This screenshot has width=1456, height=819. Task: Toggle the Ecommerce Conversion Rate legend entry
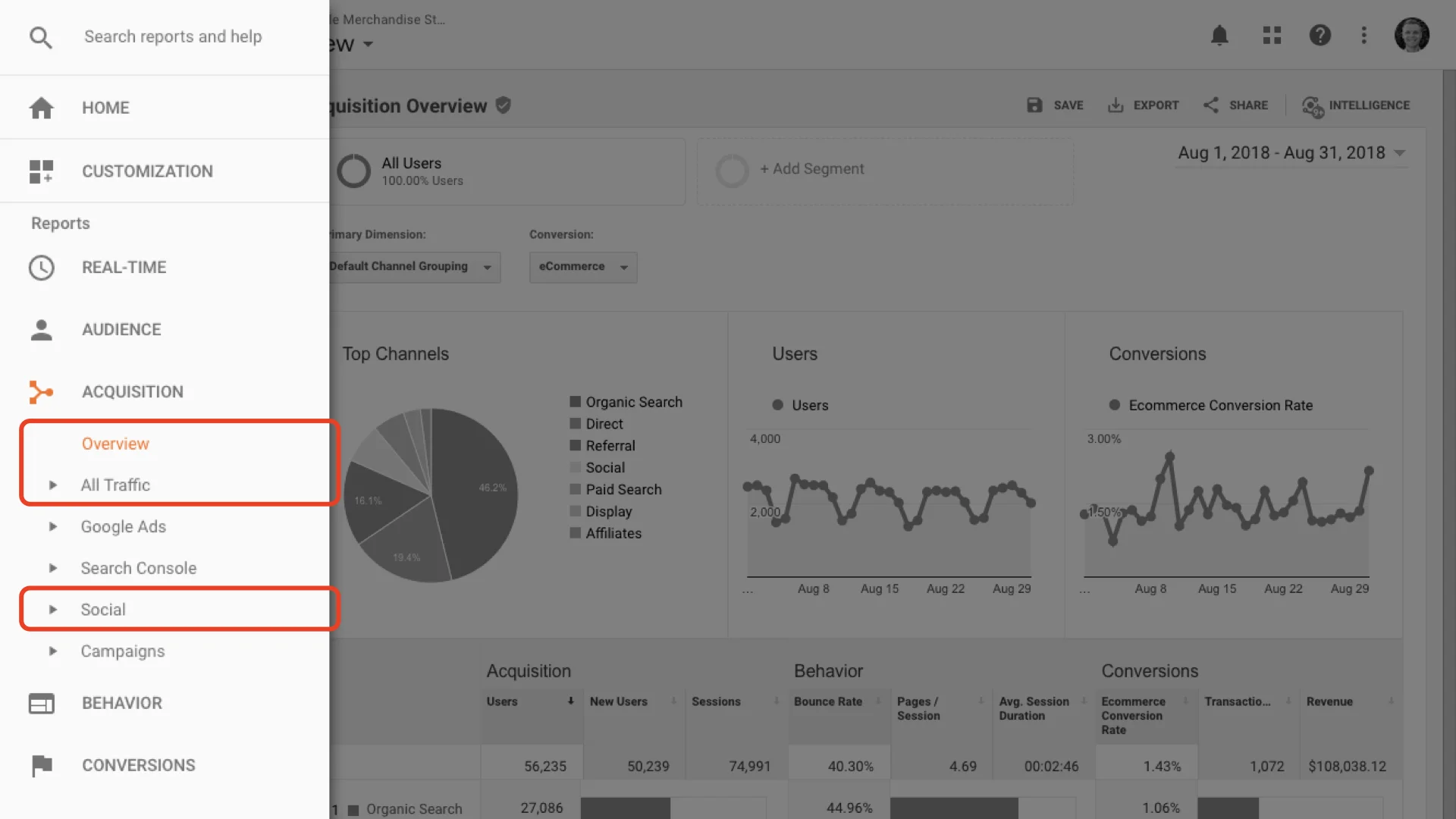1112,405
